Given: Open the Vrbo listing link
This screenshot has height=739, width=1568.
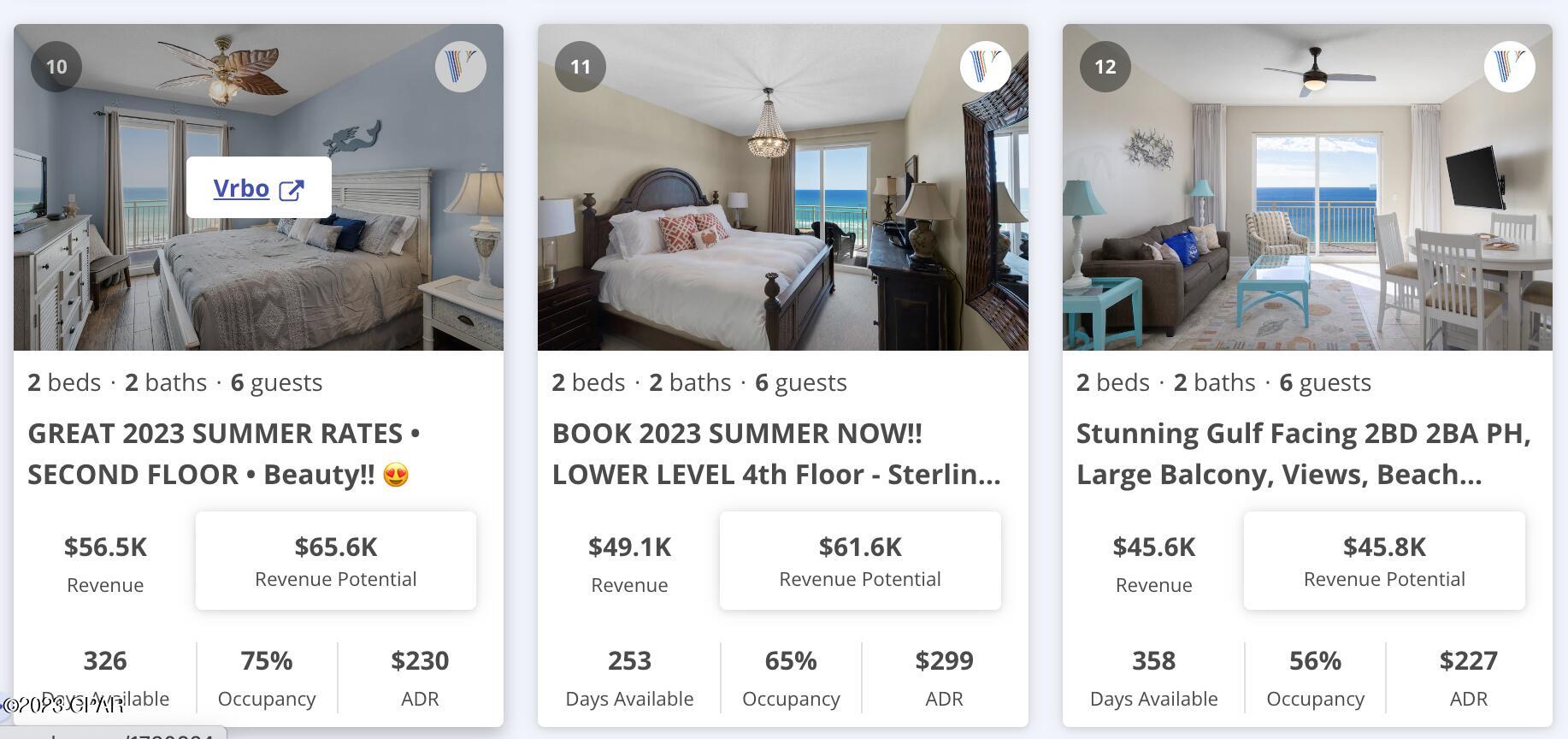Looking at the screenshot, I should (x=242, y=187).
